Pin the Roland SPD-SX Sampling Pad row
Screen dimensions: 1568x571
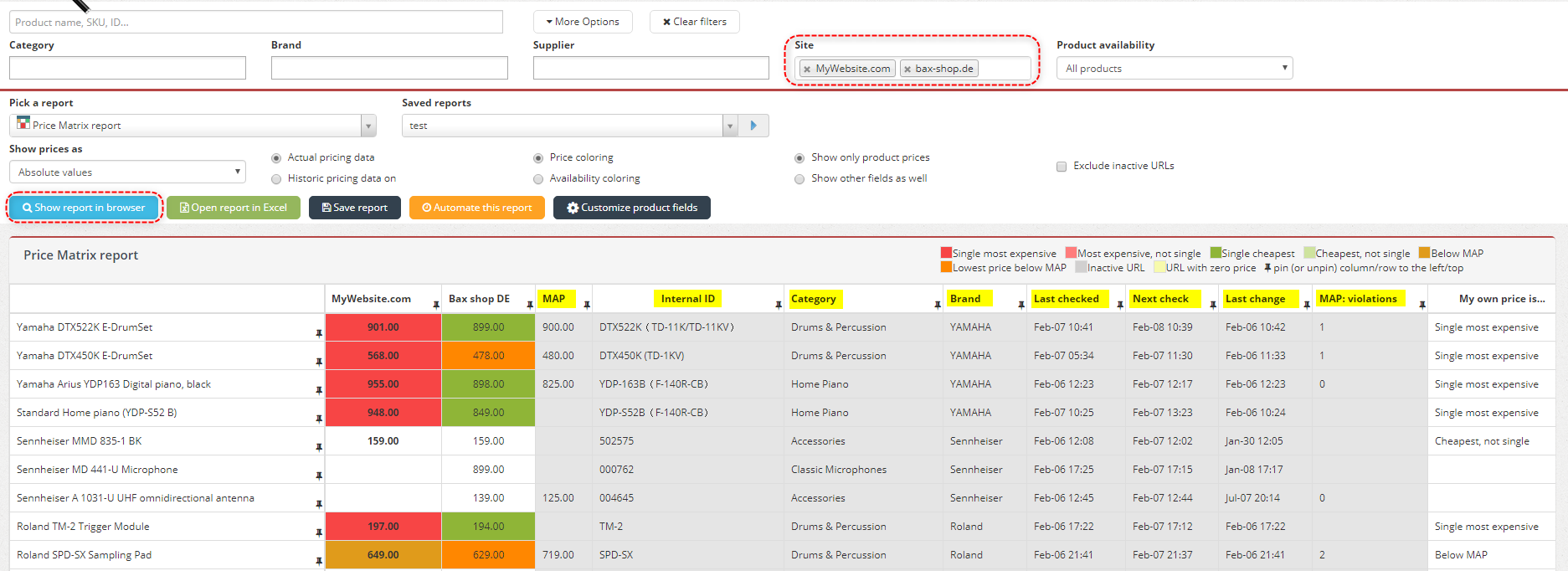319,561
